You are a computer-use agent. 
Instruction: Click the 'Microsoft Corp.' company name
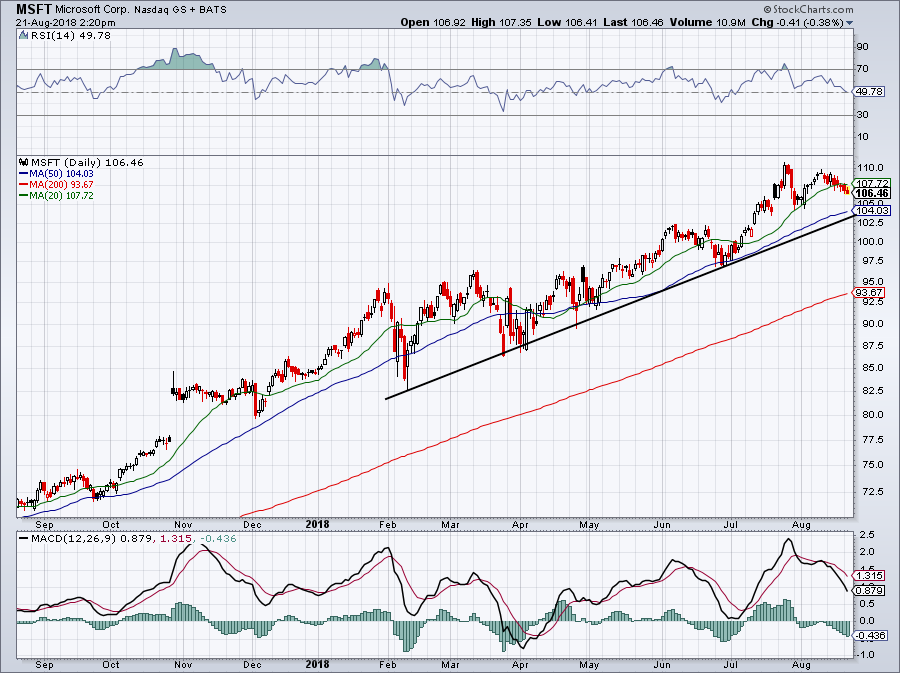tap(92, 10)
